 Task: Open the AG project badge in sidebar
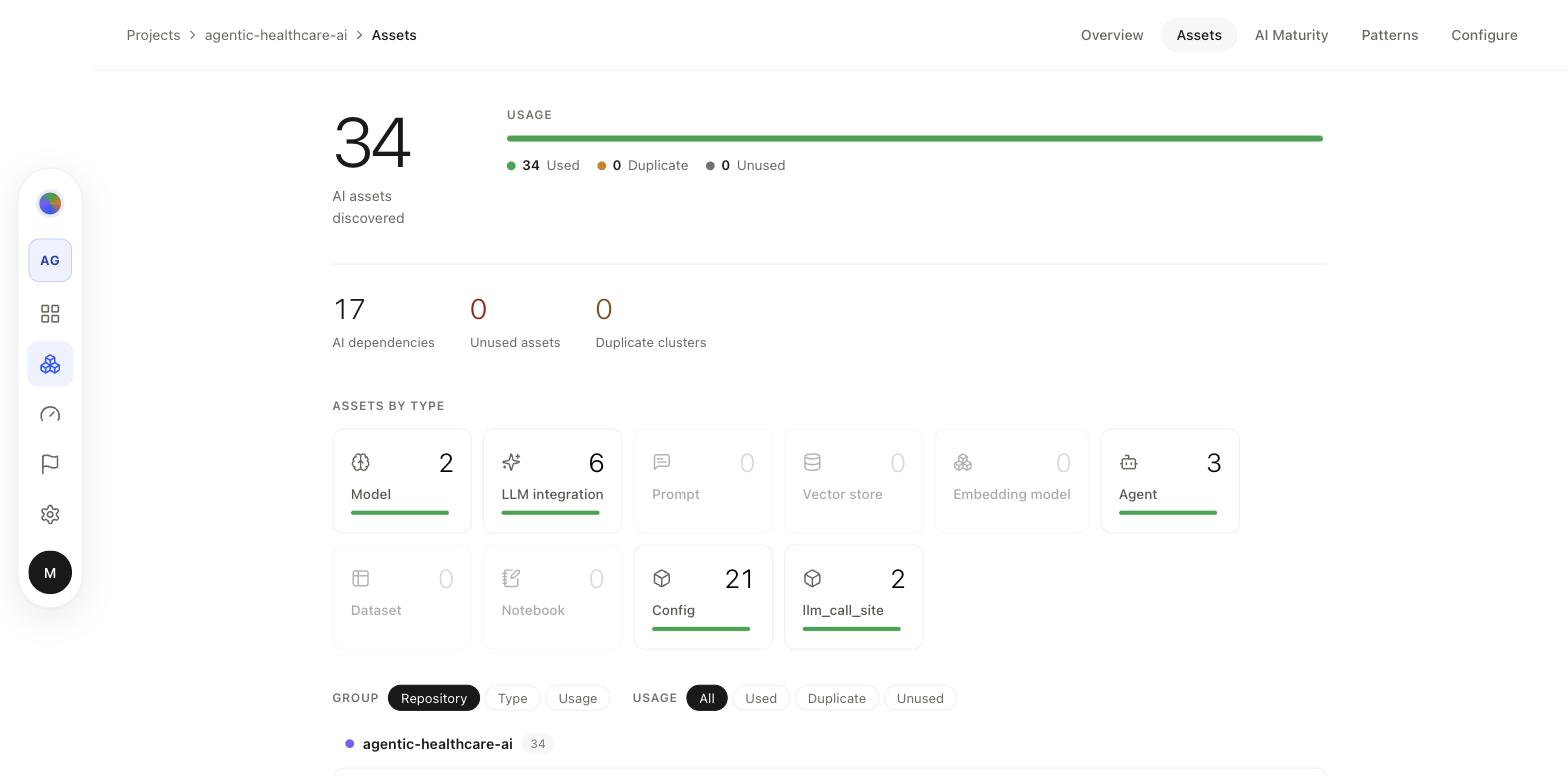point(50,260)
